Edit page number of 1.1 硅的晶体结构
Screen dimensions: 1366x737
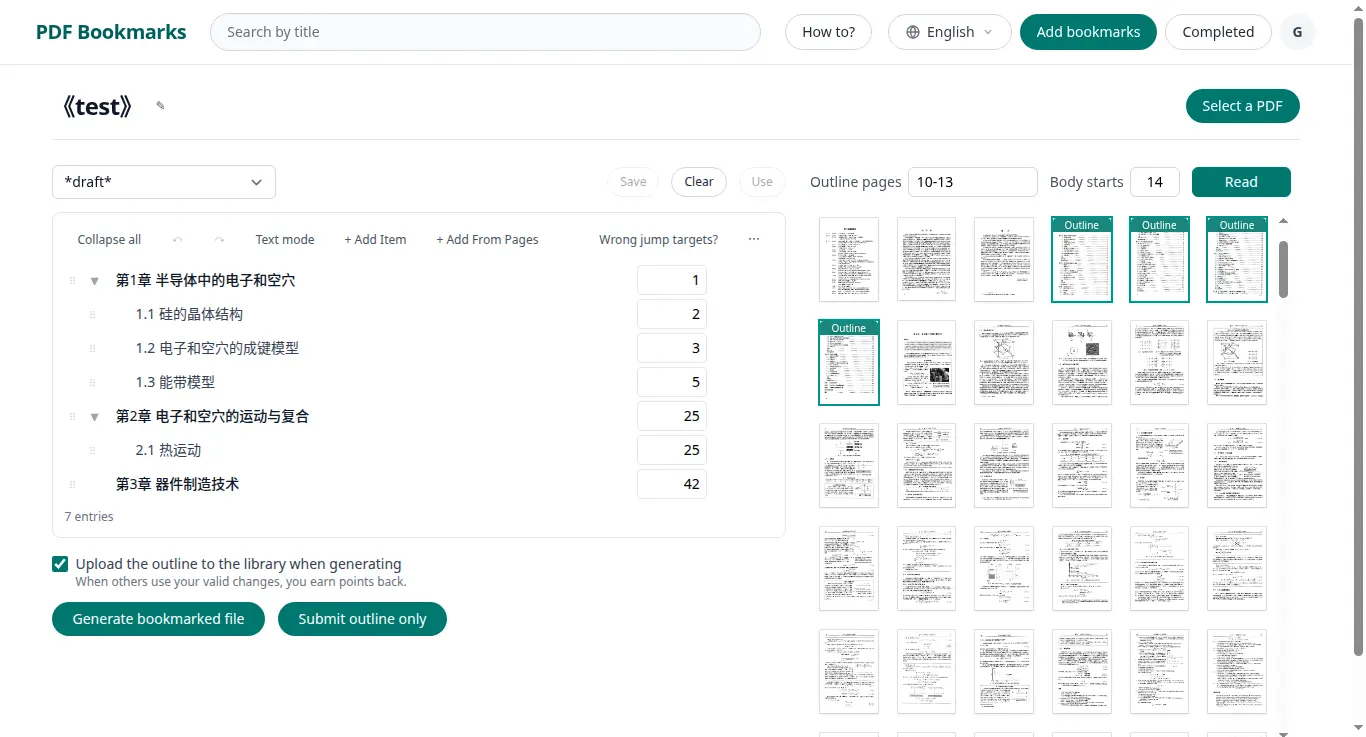672,315
